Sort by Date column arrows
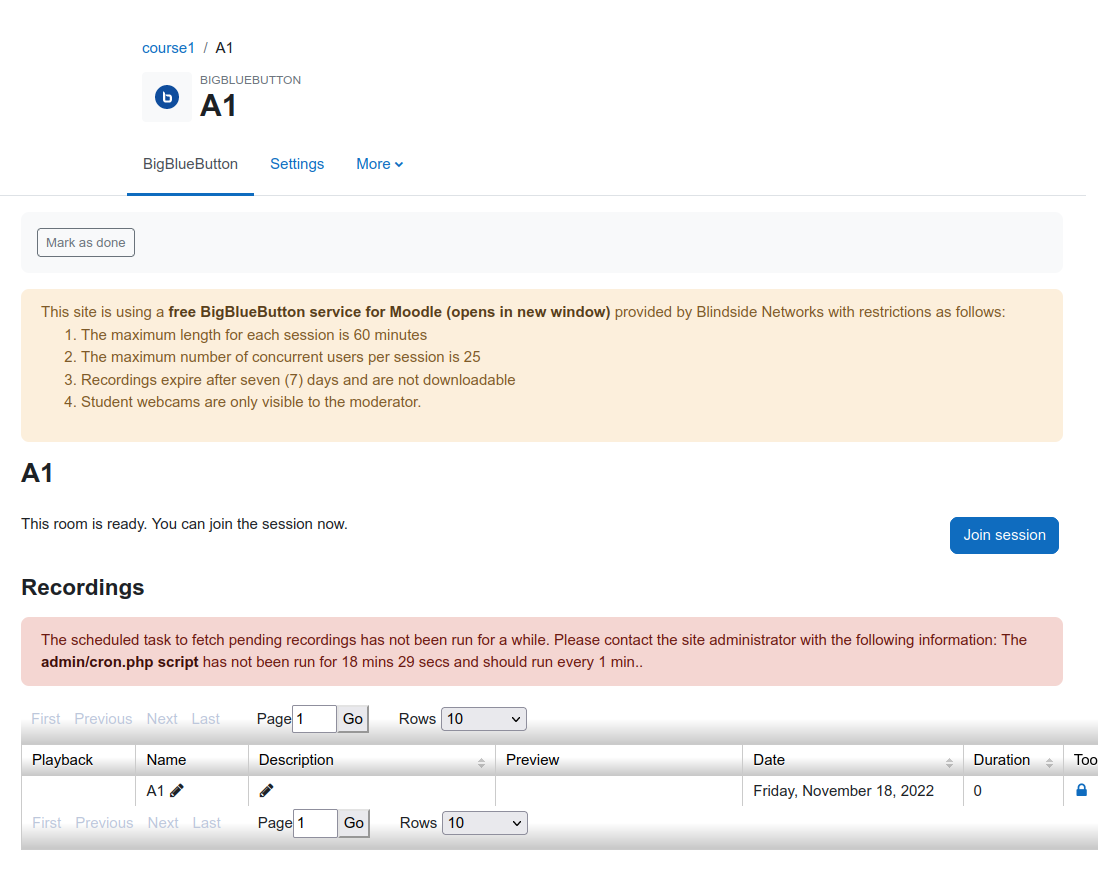Screen dimensions: 1098x892 [949, 763]
